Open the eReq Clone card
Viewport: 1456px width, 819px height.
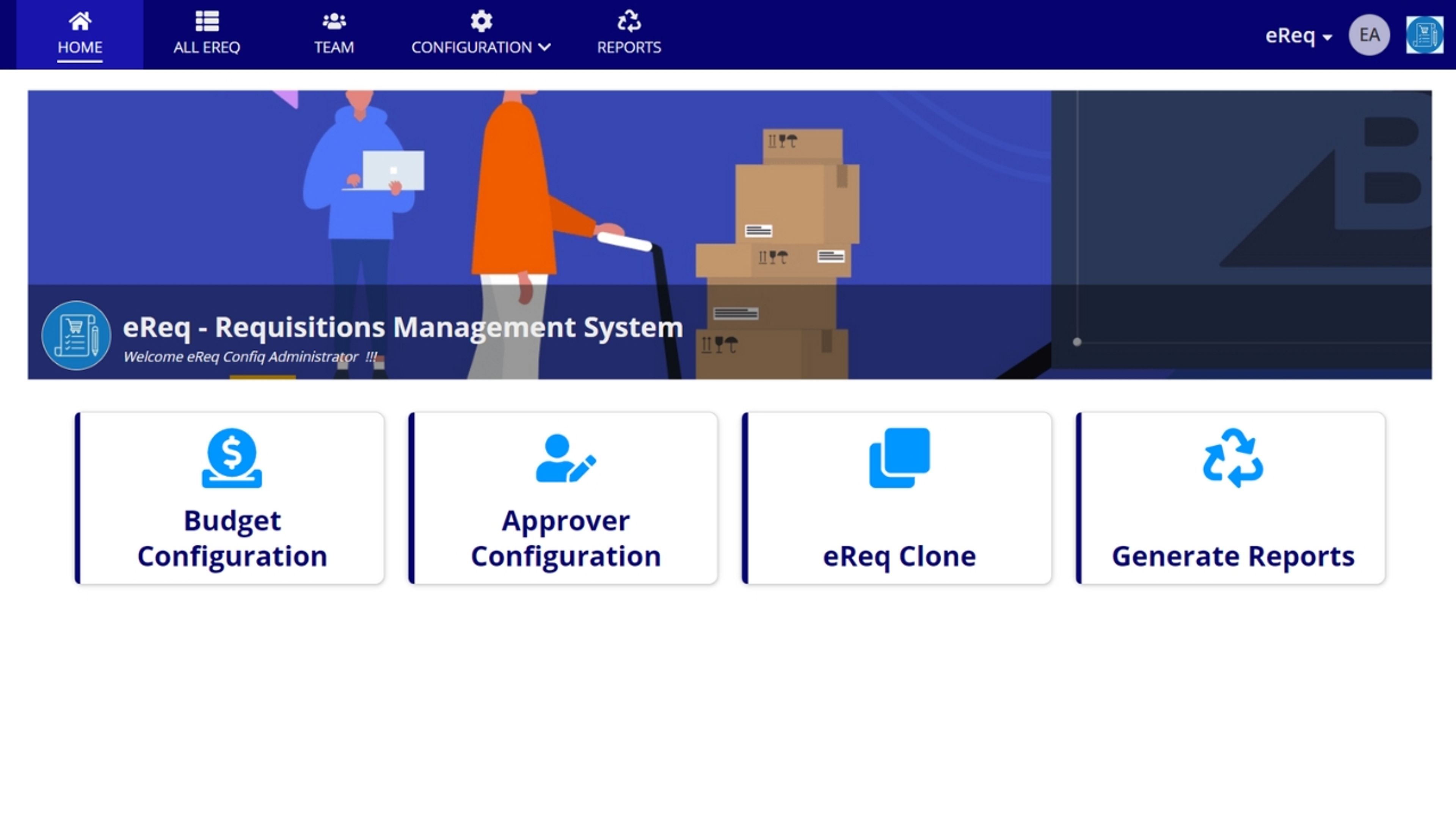[x=896, y=498]
